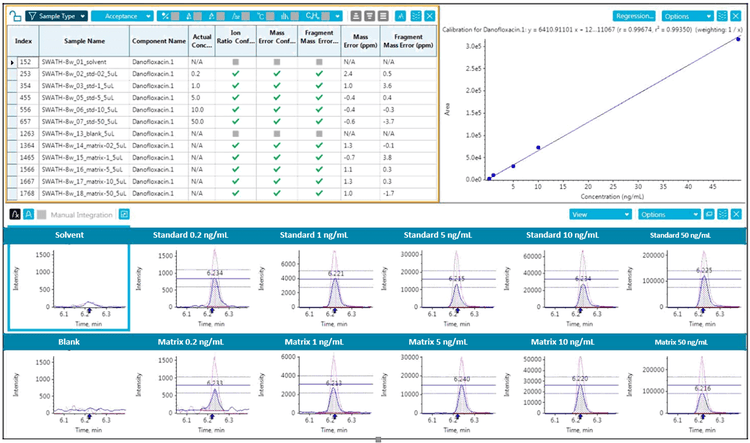
Task: Open the calibration curve Options dropdown
Action: (x=688, y=17)
